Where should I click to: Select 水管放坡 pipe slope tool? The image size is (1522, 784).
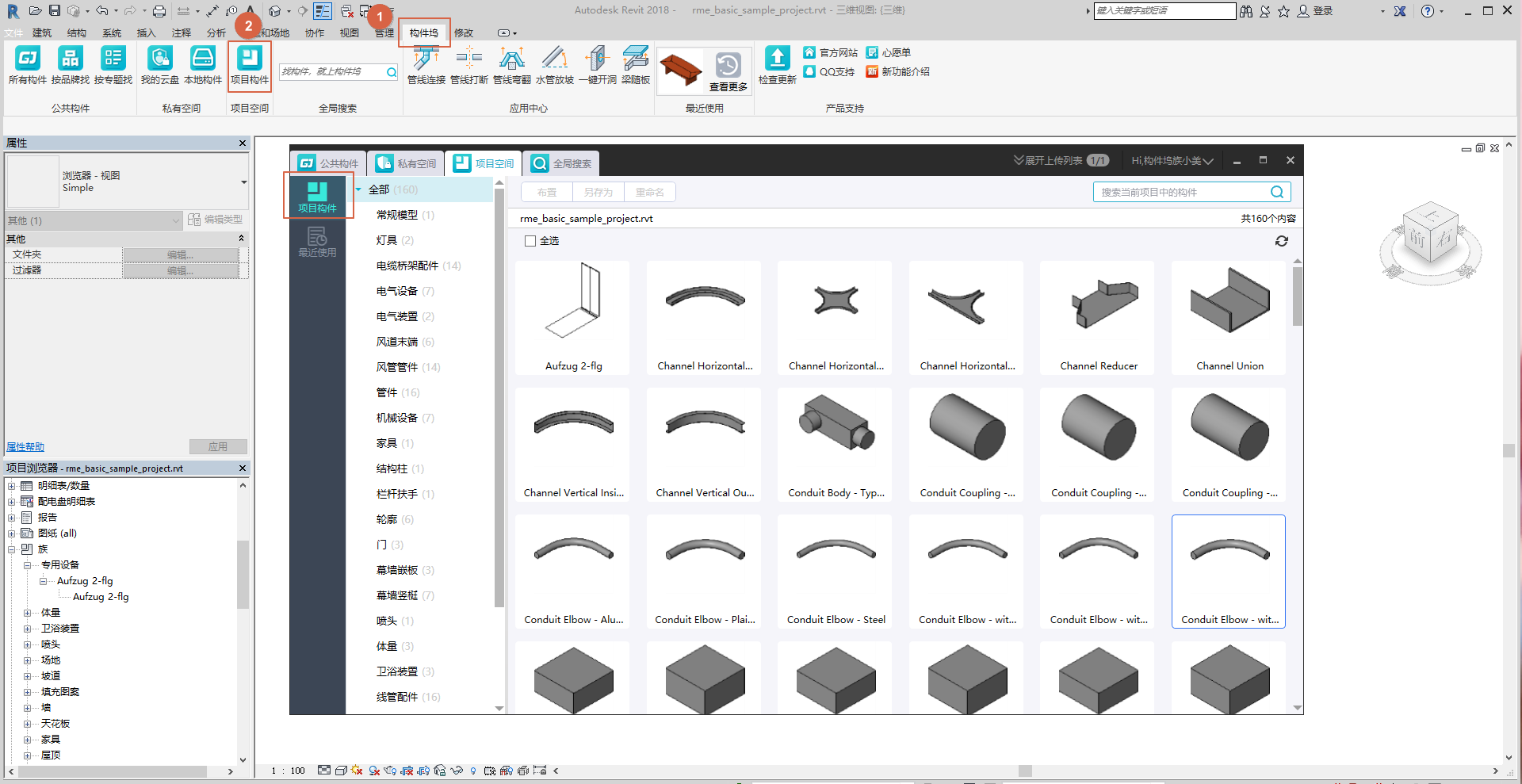[x=555, y=65]
